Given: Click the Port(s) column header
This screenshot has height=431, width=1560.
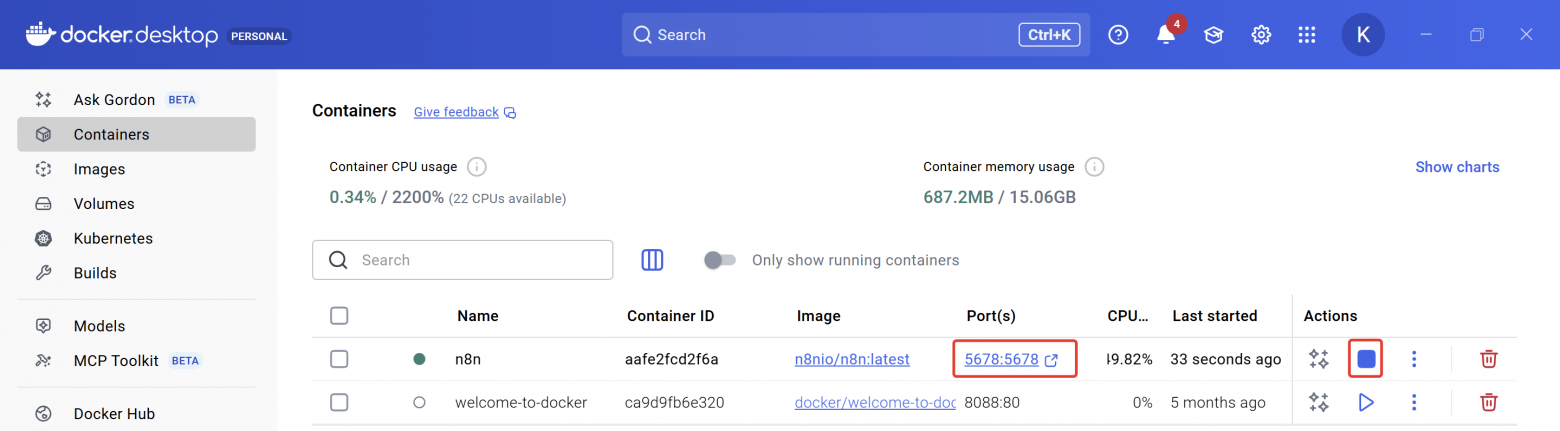Looking at the screenshot, I should point(991,316).
